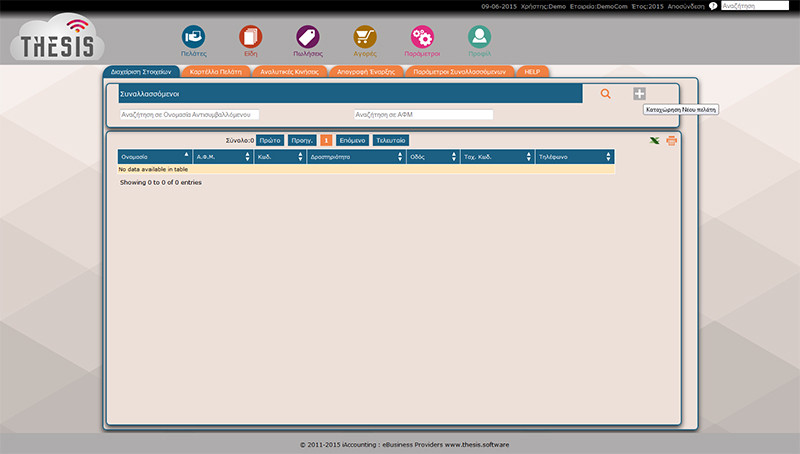Click the plus icon to add new customer
Screen dimensions: 800x454
[x=639, y=94]
